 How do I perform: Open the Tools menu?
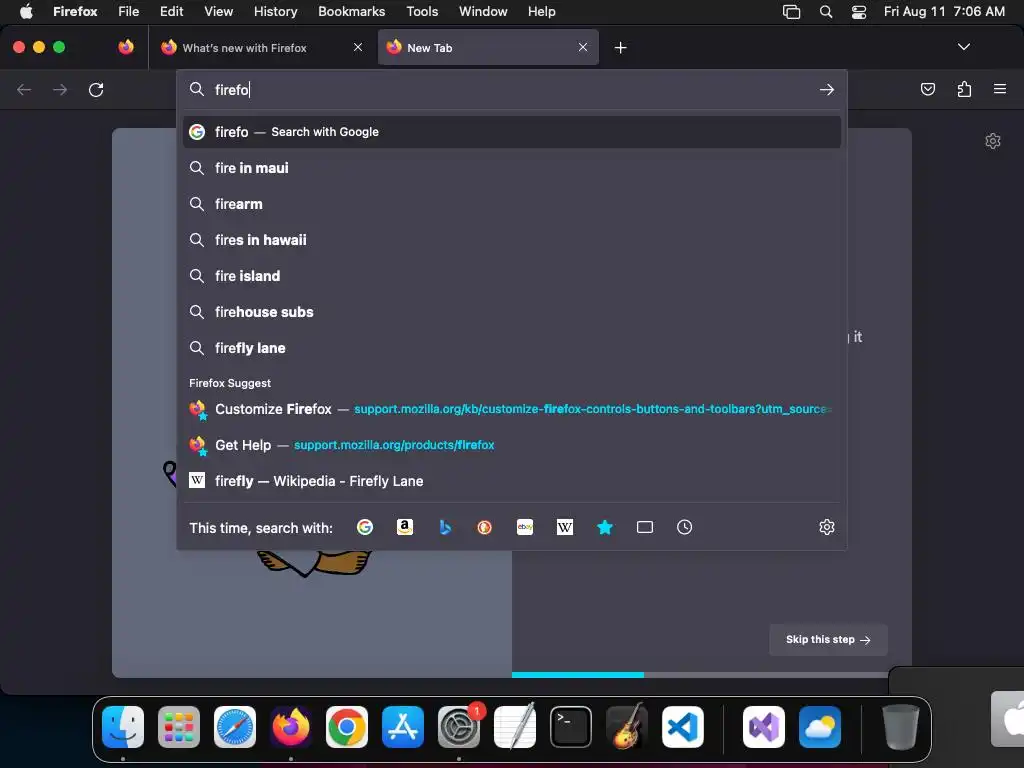point(422,11)
